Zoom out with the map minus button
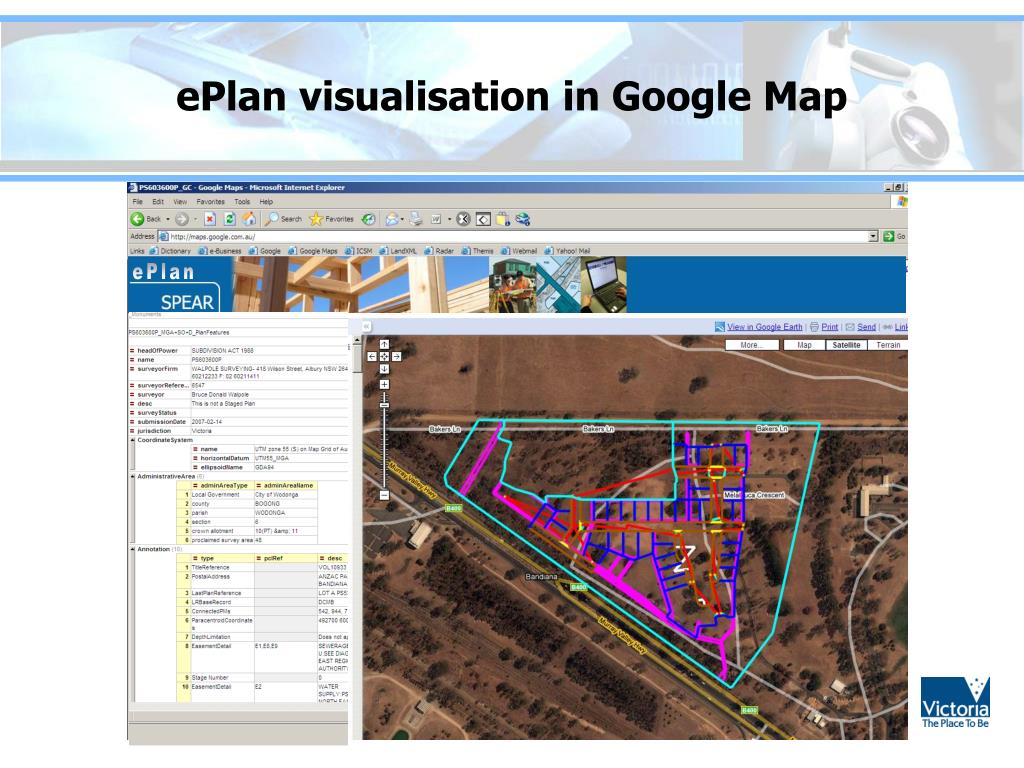Image resolution: width=1024 pixels, height=768 pixels. click(x=384, y=495)
